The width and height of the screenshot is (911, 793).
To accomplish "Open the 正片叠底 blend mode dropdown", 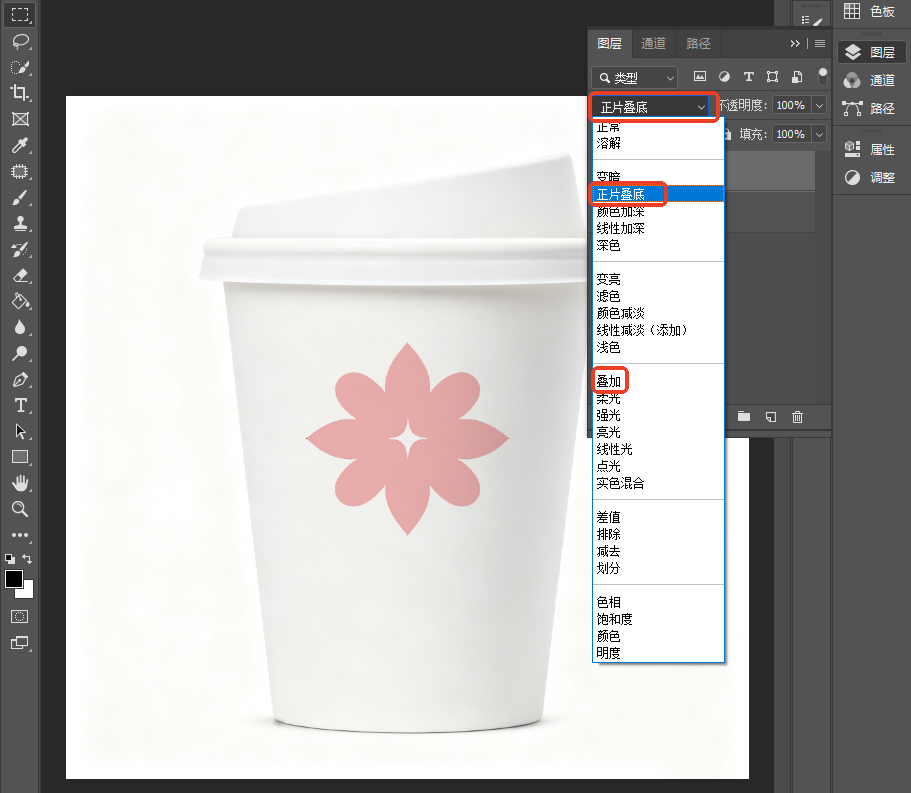I will 653,107.
